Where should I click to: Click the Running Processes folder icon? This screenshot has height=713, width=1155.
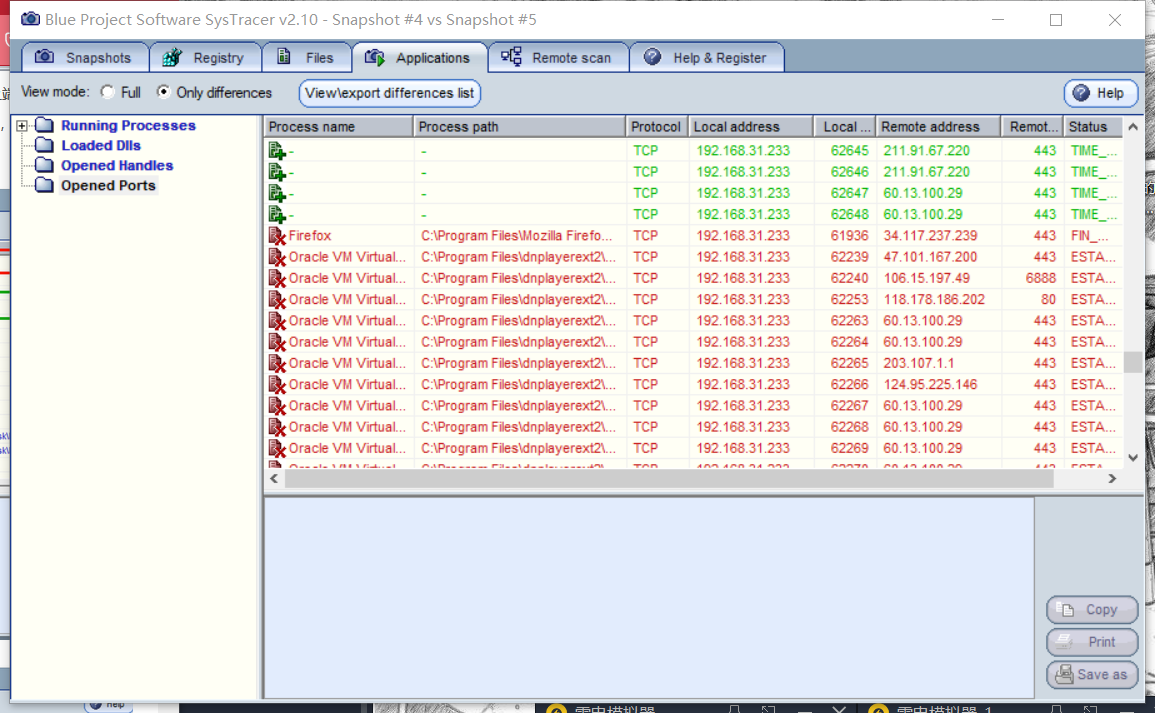pos(44,125)
